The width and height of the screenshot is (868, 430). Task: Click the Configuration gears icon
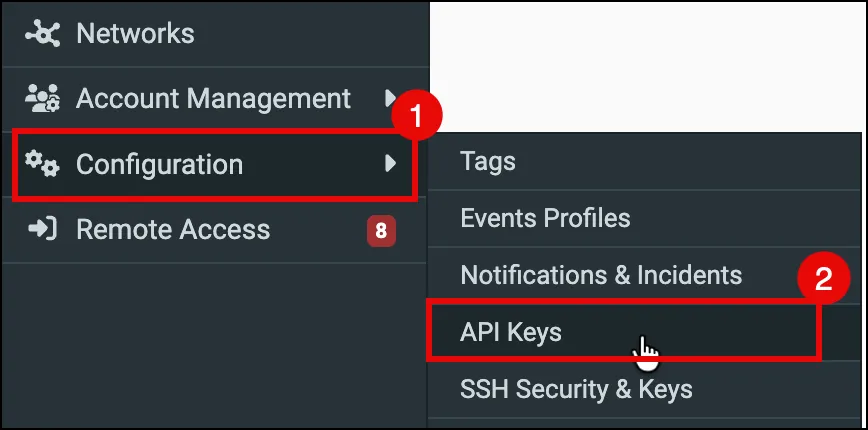(x=43, y=164)
